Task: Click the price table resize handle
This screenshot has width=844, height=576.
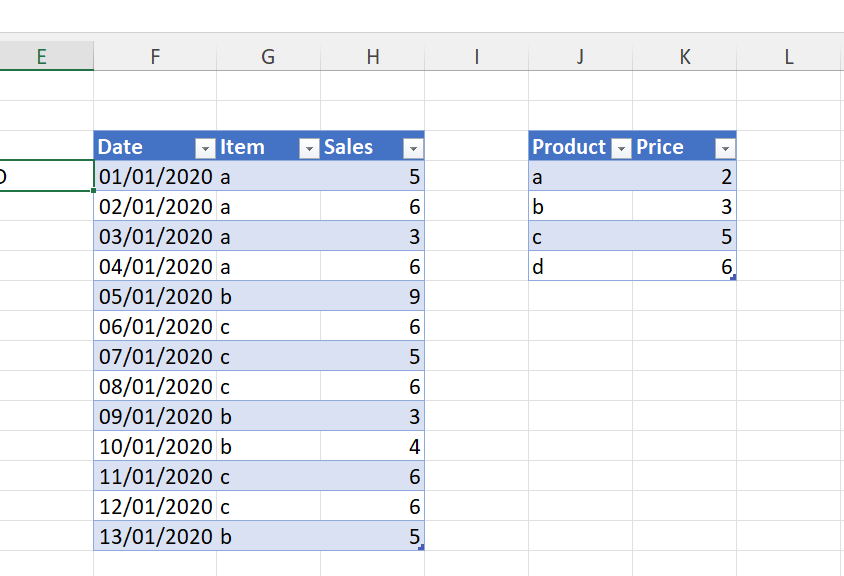Action: point(733,277)
